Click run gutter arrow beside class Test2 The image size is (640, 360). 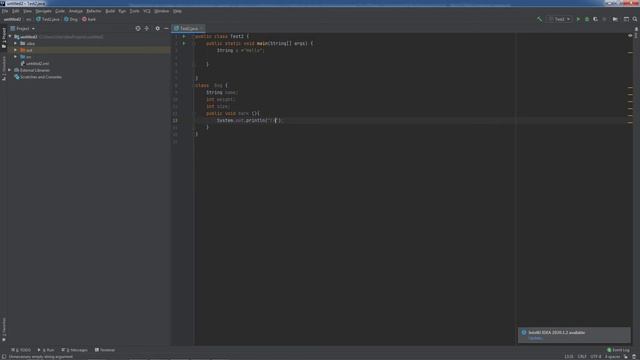pyautogui.click(x=184, y=36)
